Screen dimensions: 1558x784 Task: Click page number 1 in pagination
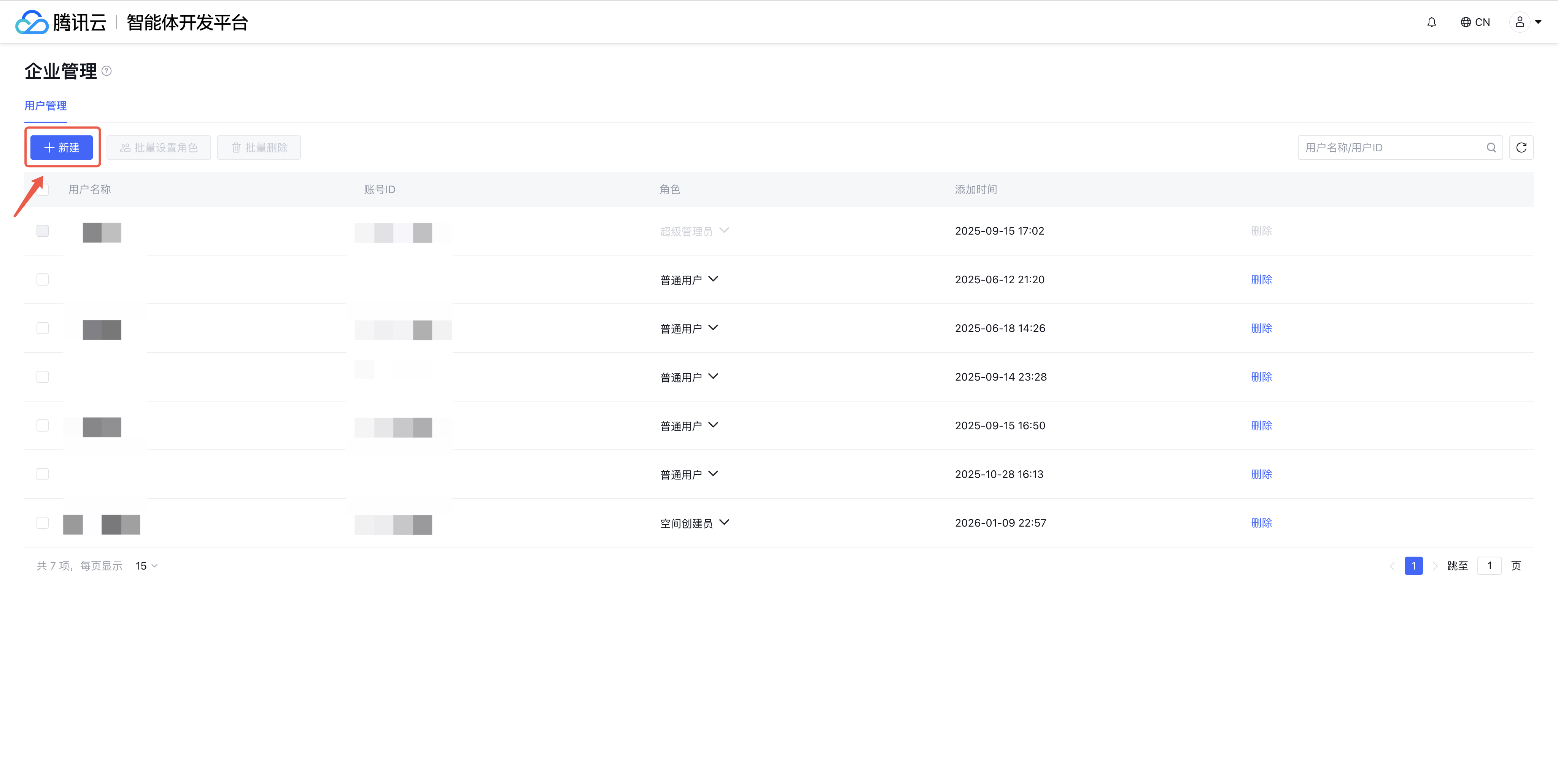pos(1413,566)
